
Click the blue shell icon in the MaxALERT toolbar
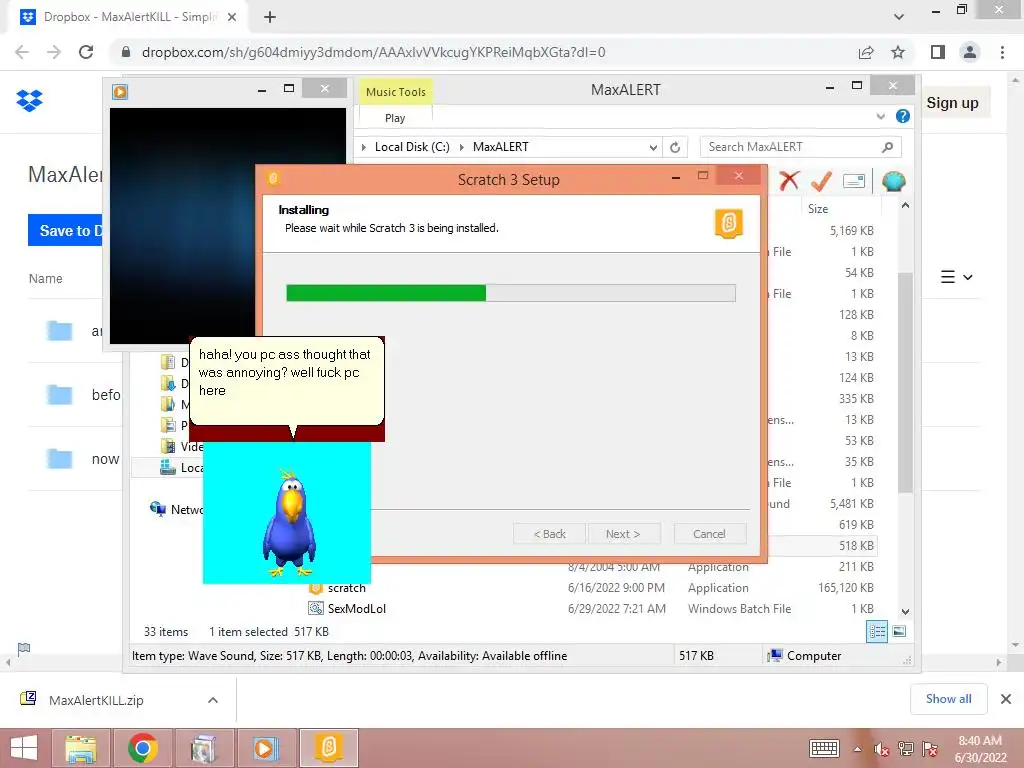893,181
